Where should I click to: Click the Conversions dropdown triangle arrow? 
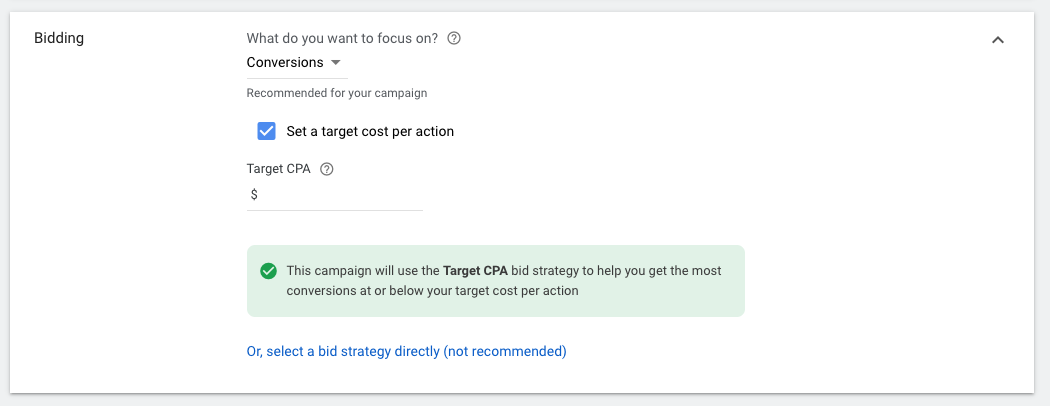point(336,62)
